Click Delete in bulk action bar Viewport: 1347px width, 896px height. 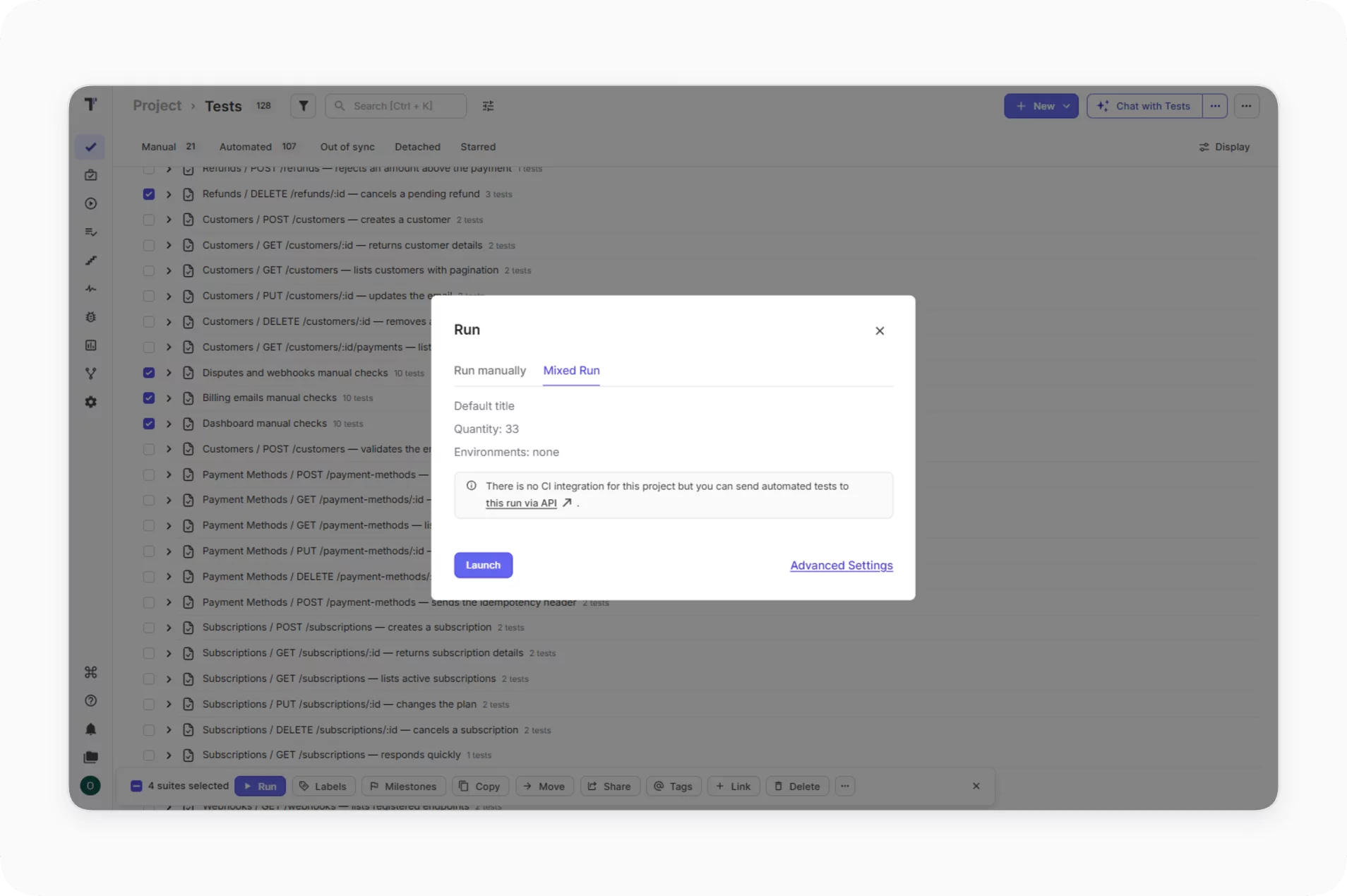[796, 787]
